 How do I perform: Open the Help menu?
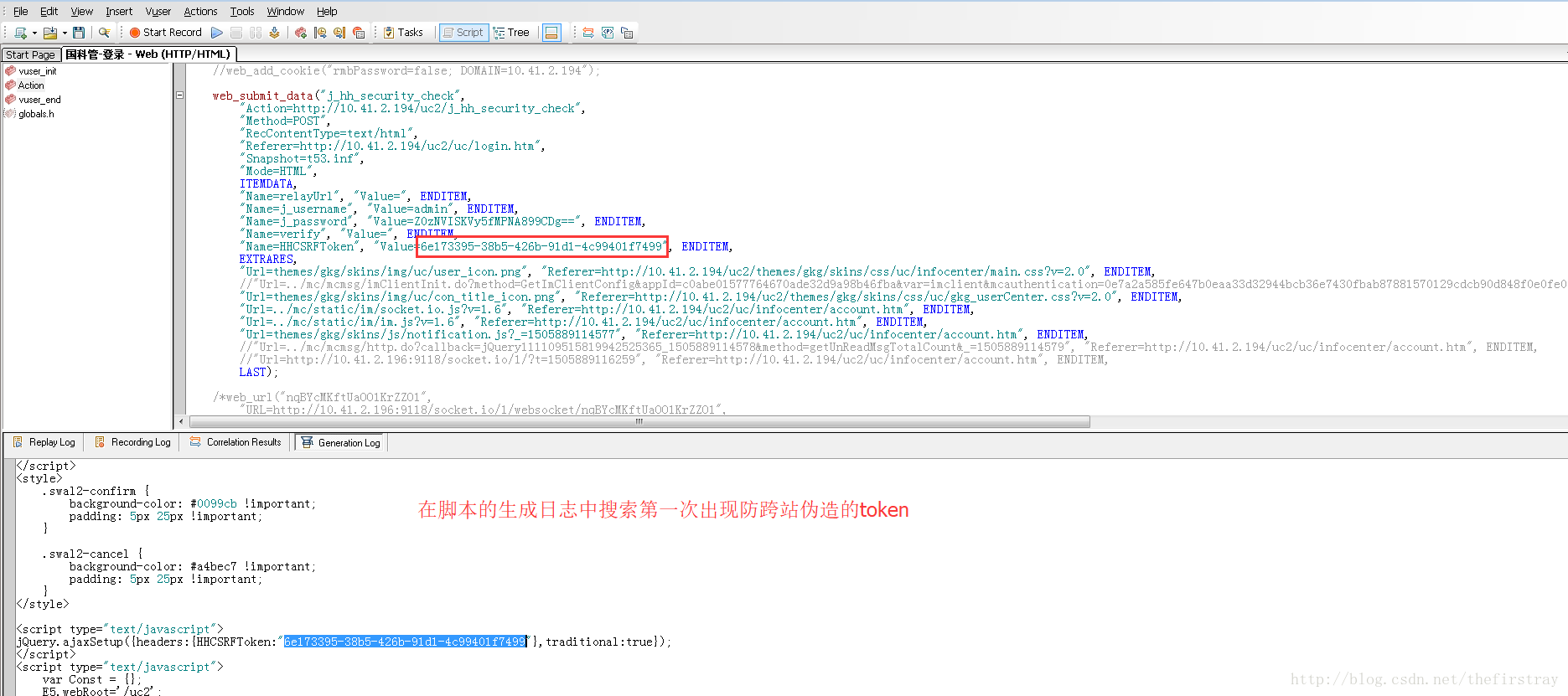(x=327, y=11)
